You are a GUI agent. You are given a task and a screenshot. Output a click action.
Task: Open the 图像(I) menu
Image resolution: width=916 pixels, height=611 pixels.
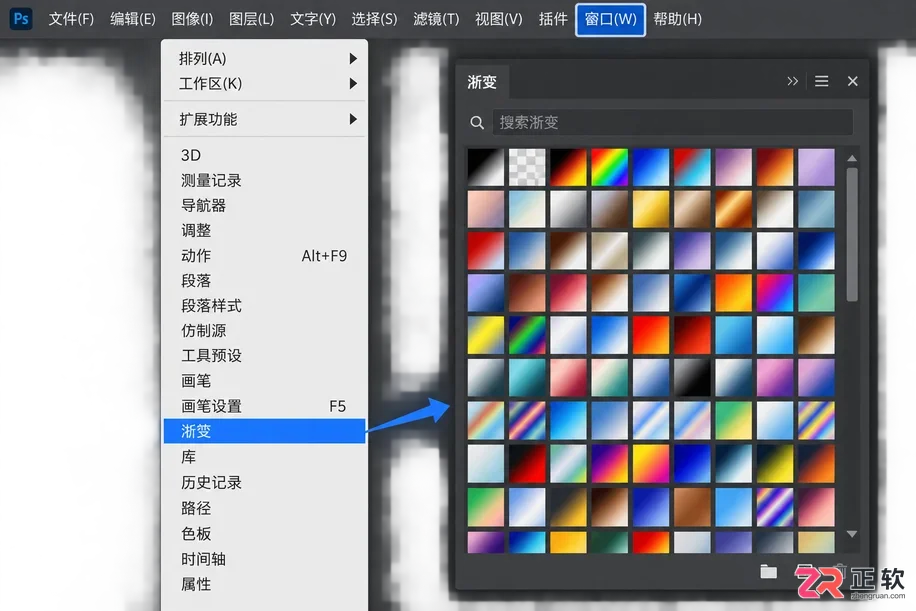tap(192, 19)
